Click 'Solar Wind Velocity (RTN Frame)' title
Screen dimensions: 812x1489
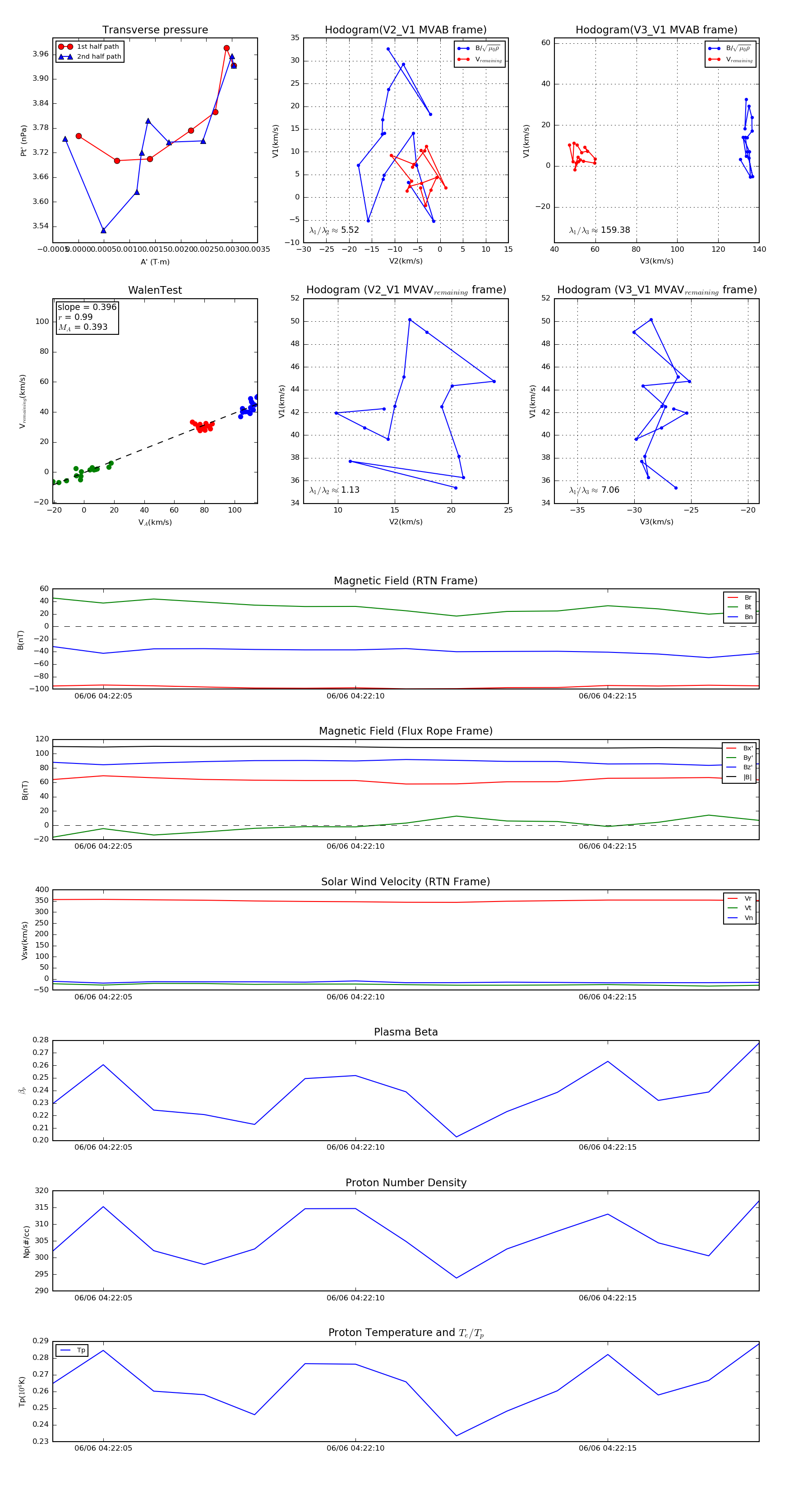pos(406,882)
